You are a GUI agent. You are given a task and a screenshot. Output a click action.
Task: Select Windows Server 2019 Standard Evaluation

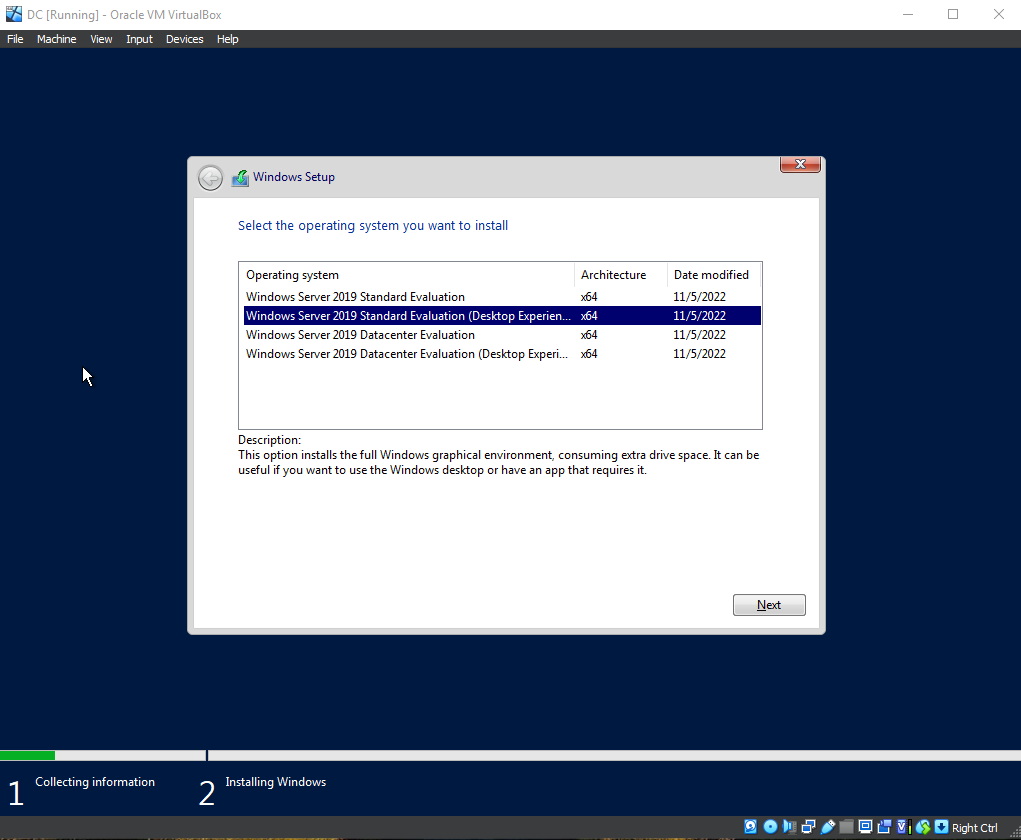502,297
